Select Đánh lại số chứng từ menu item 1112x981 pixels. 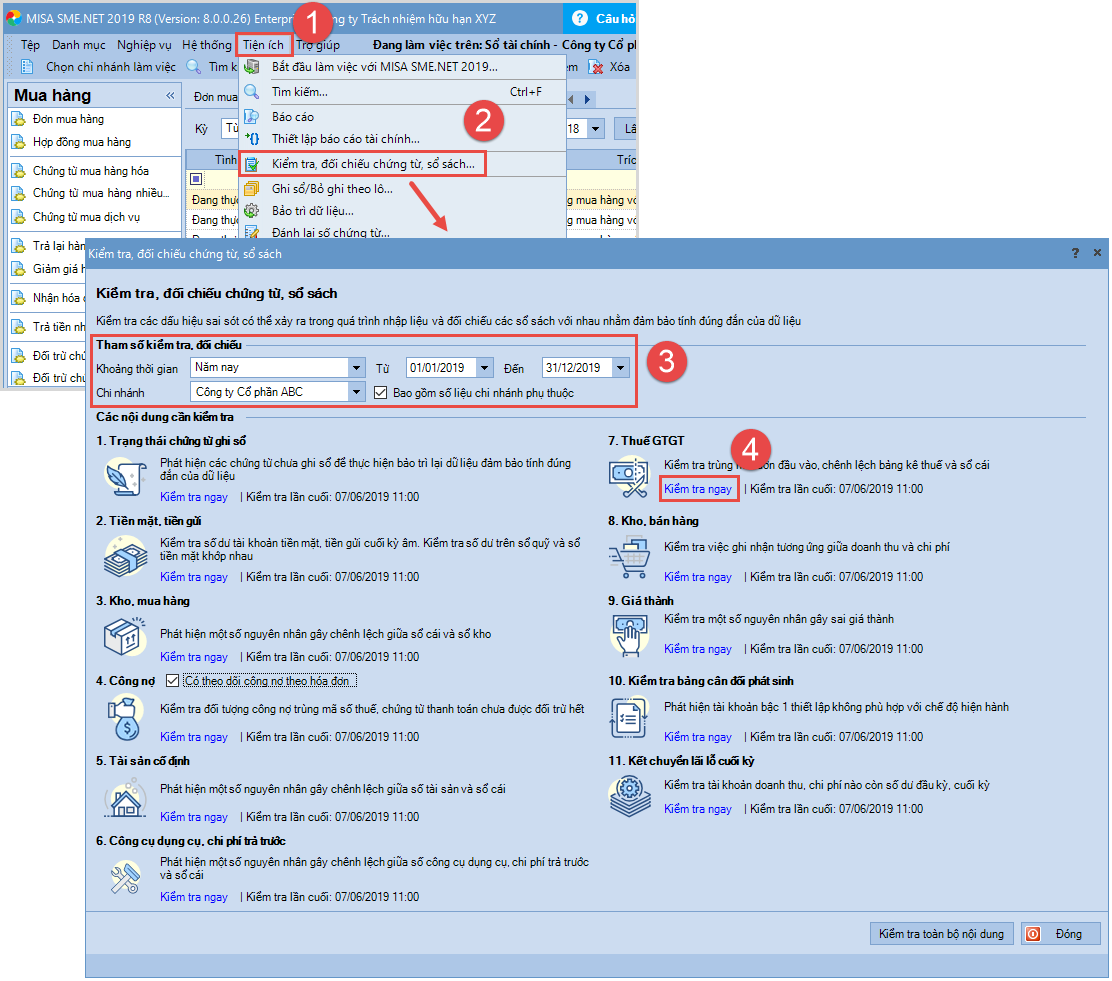[x=330, y=232]
